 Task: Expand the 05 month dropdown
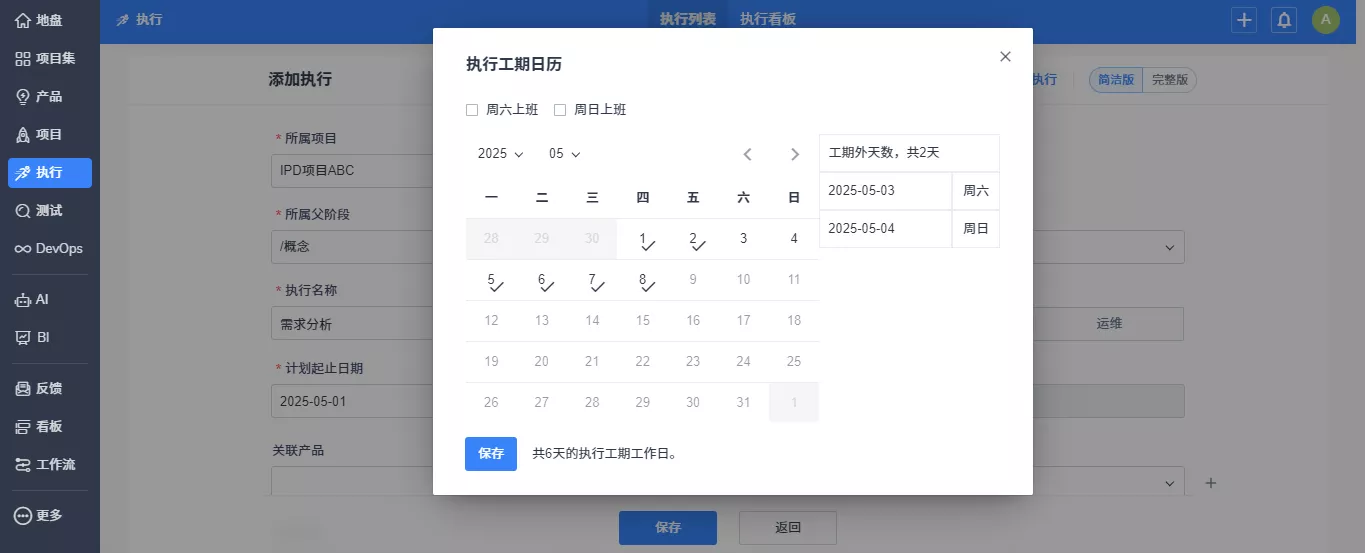point(564,154)
